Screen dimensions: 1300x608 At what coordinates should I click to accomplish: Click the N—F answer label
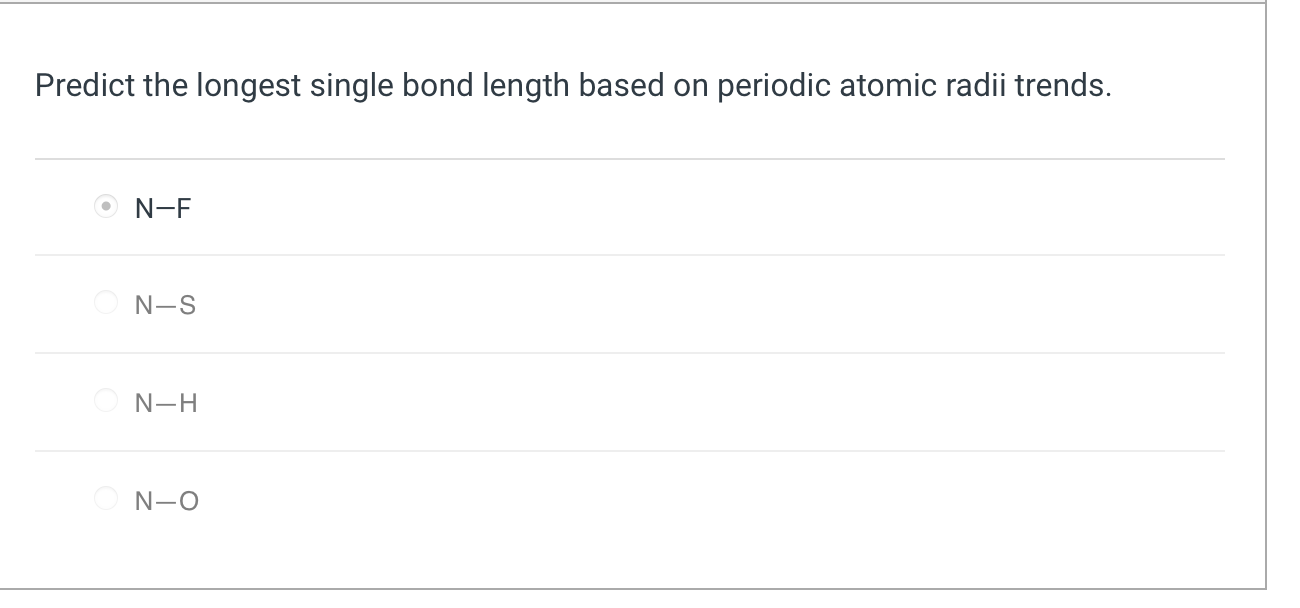pyautogui.click(x=163, y=208)
